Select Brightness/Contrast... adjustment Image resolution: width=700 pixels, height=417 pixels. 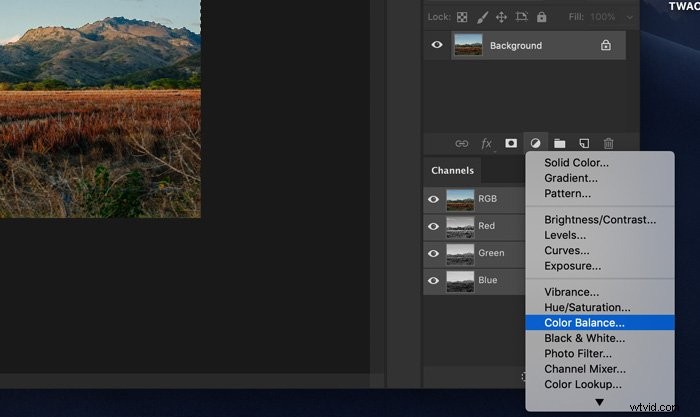pyautogui.click(x=600, y=220)
